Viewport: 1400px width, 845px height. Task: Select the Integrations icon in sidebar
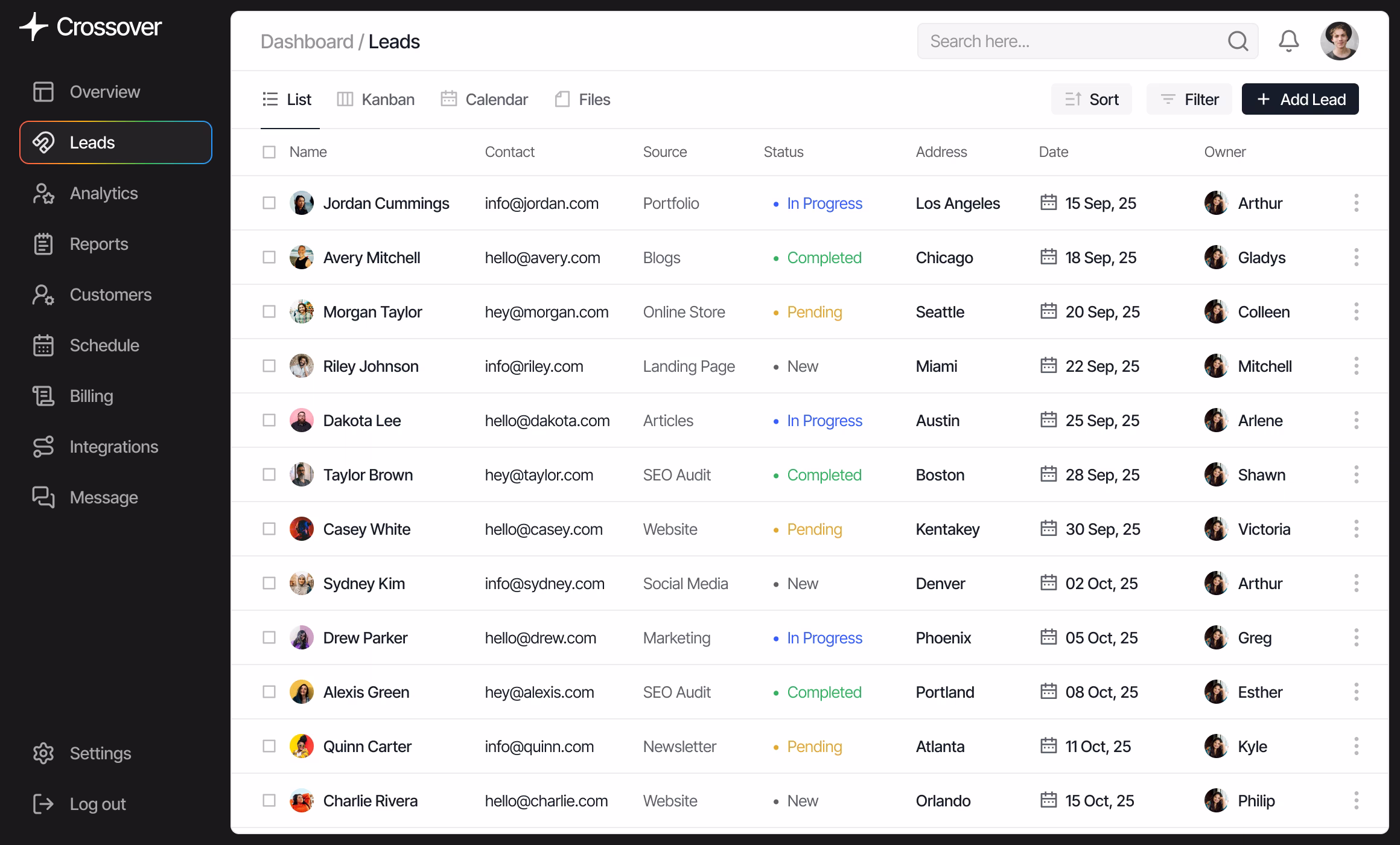[43, 447]
